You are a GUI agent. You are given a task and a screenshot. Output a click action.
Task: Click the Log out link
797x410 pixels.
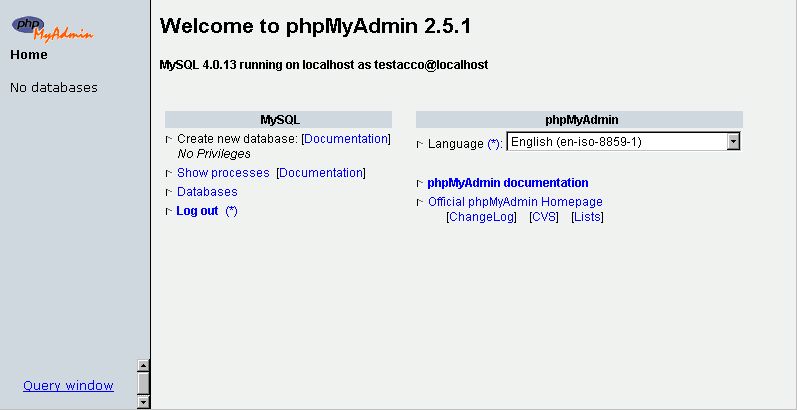[197, 211]
